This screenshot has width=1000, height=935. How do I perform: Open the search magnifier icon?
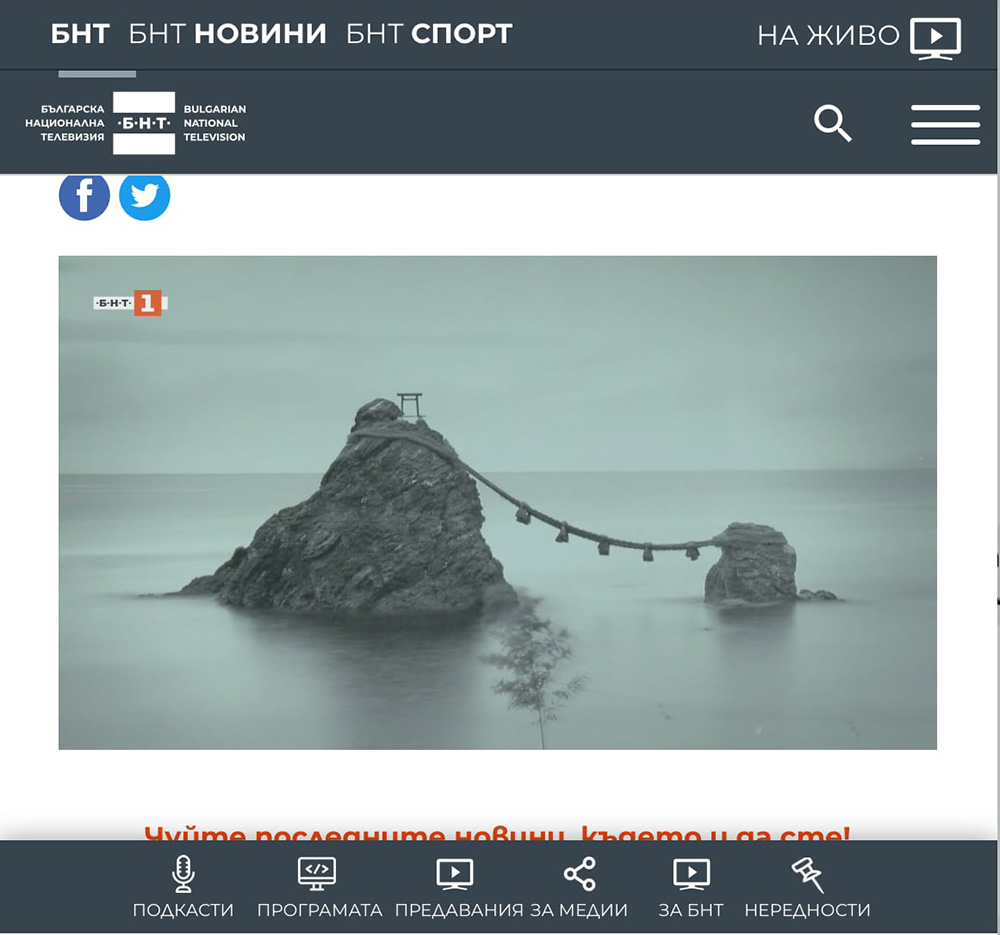click(x=832, y=124)
